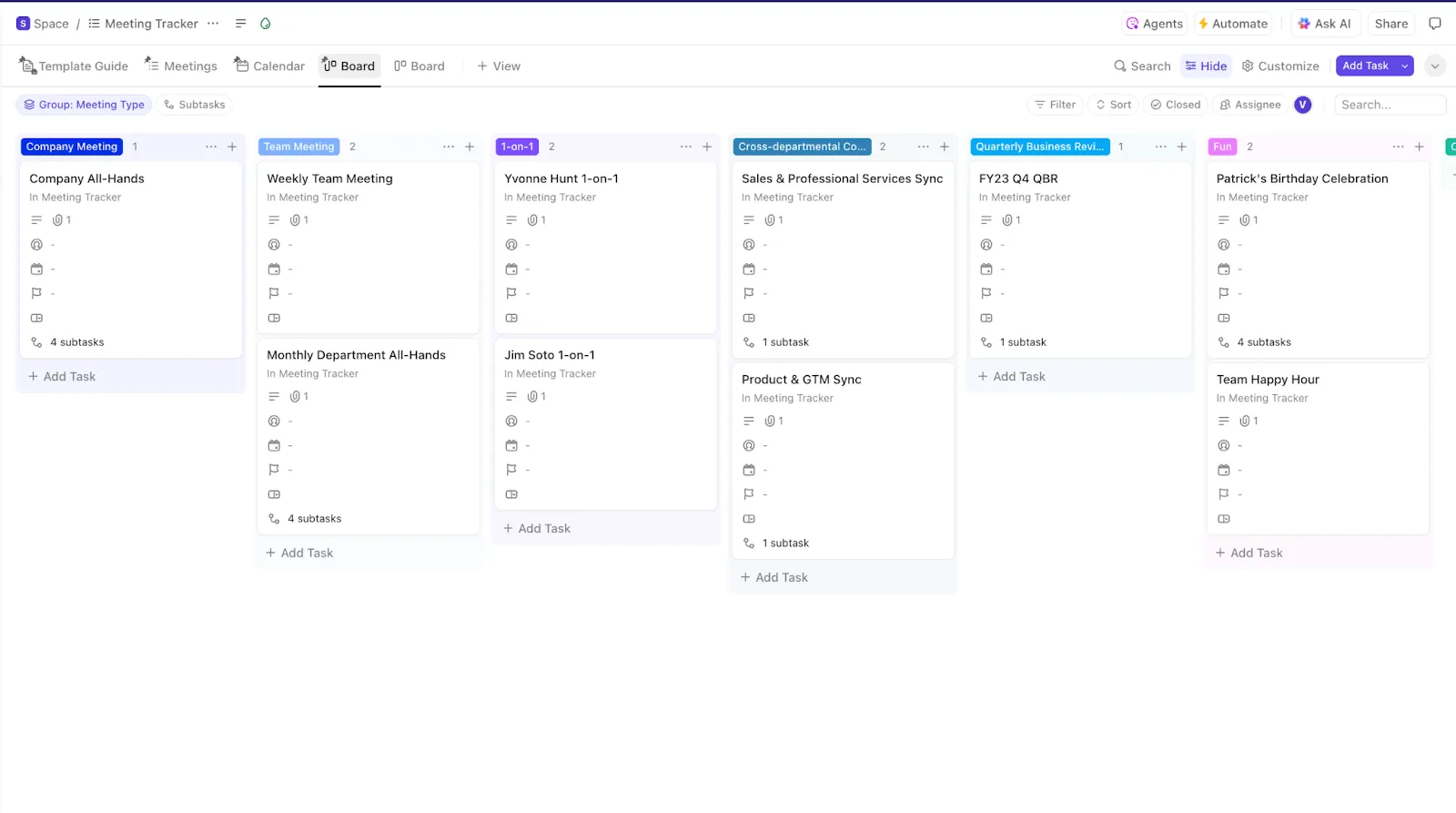Screen dimensions: 1456x813
Task: Toggle the Subtasks option
Action: [x=194, y=105]
